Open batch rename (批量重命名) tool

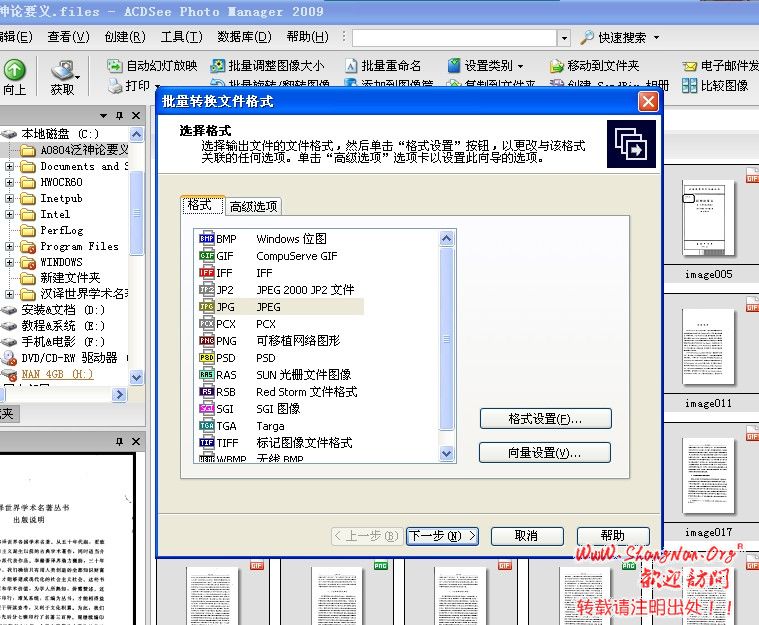[x=382, y=65]
